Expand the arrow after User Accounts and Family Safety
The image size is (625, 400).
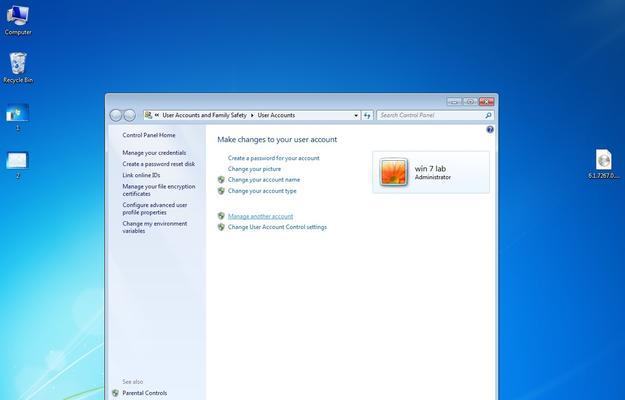[x=252, y=115]
